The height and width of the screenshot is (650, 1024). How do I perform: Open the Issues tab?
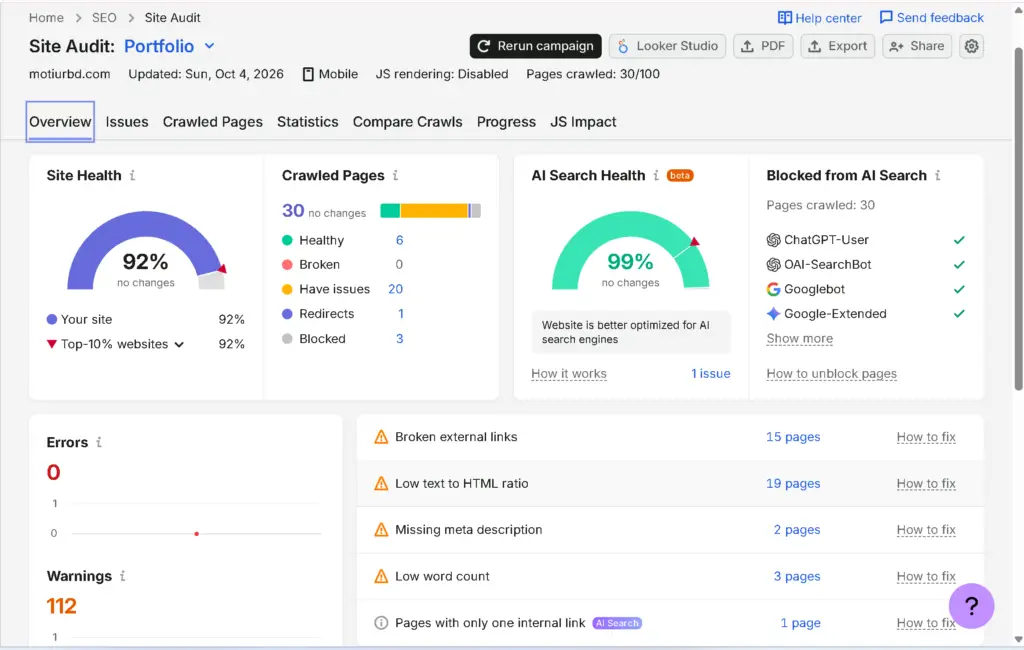(x=127, y=122)
